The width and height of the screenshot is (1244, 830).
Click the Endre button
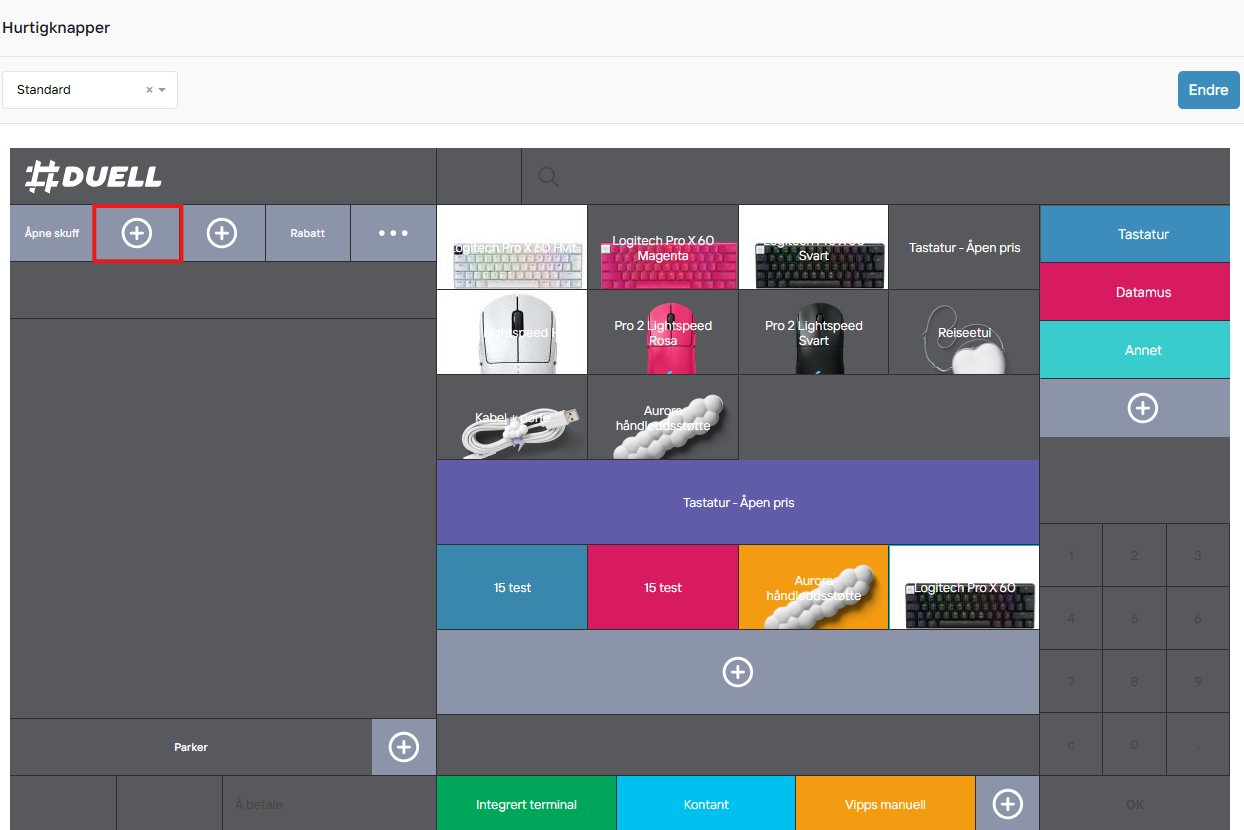click(1208, 90)
